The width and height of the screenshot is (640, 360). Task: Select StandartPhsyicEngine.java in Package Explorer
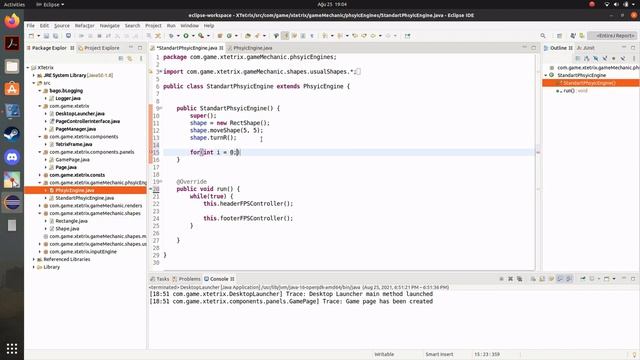84,198
